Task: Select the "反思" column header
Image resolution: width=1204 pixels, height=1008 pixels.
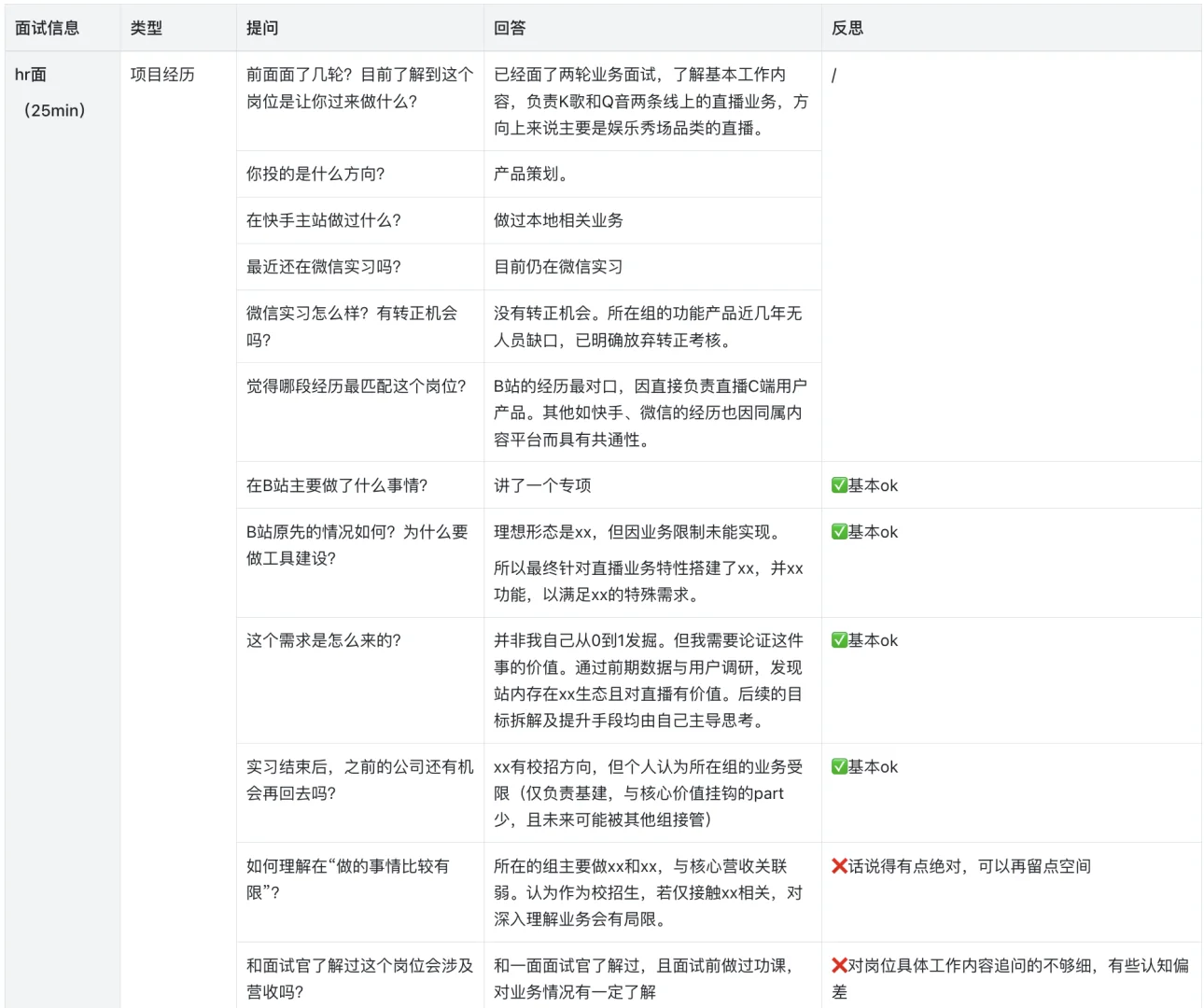Action: tap(846, 27)
